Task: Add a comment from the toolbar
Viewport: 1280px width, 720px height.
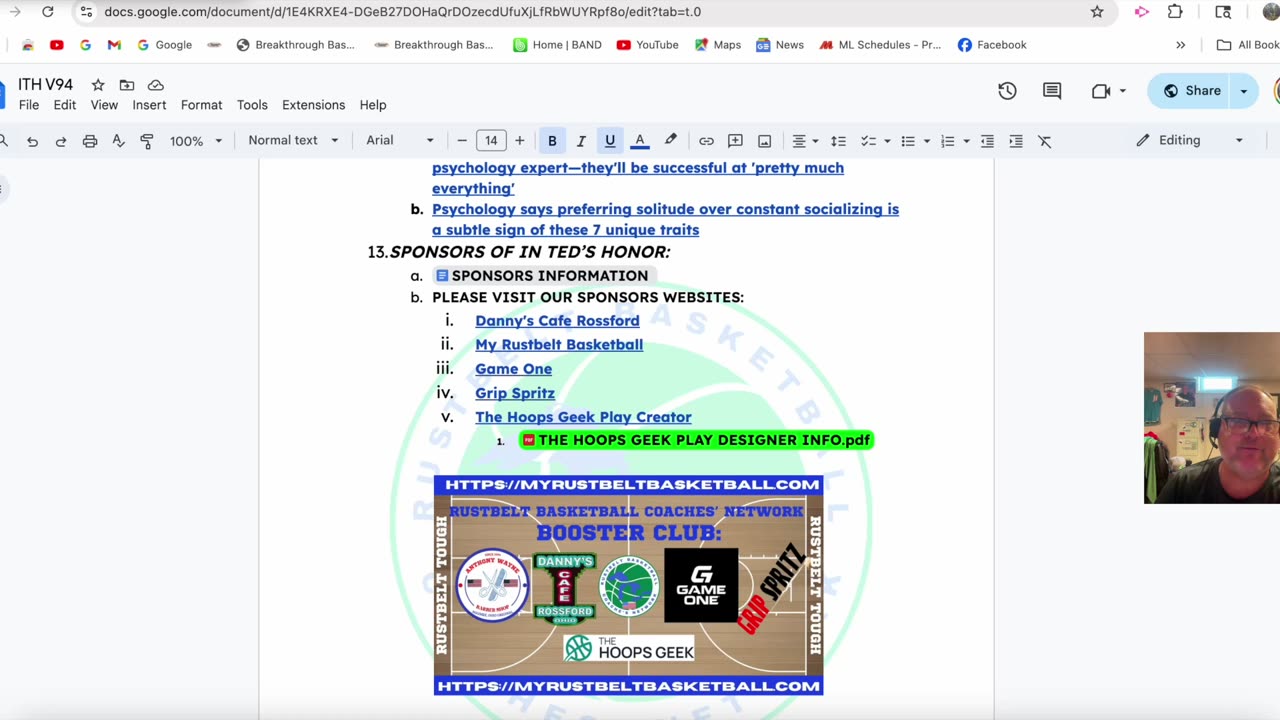Action: tap(735, 141)
